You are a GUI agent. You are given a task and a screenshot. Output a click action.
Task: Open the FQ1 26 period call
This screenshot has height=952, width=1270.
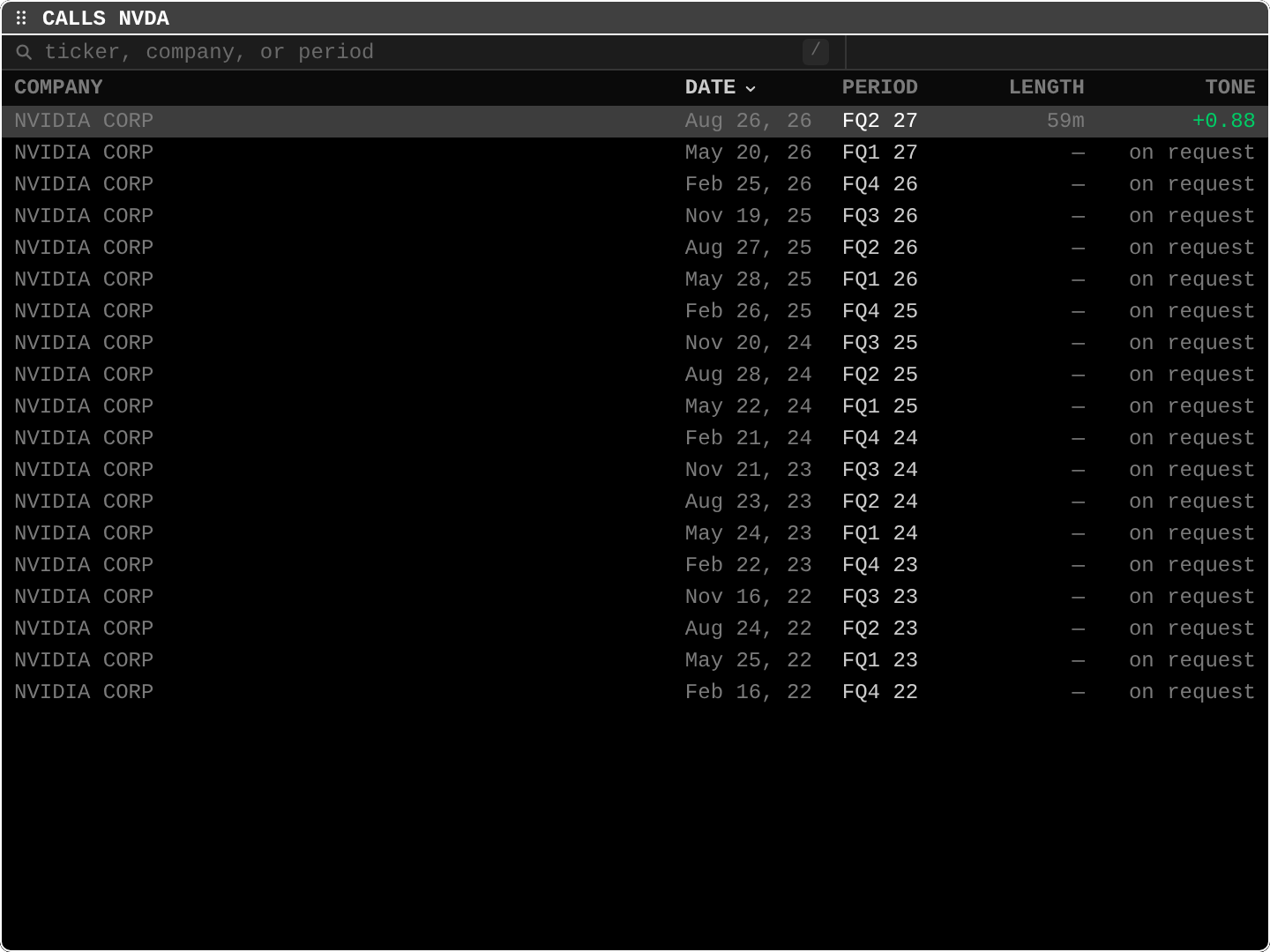coord(879,279)
